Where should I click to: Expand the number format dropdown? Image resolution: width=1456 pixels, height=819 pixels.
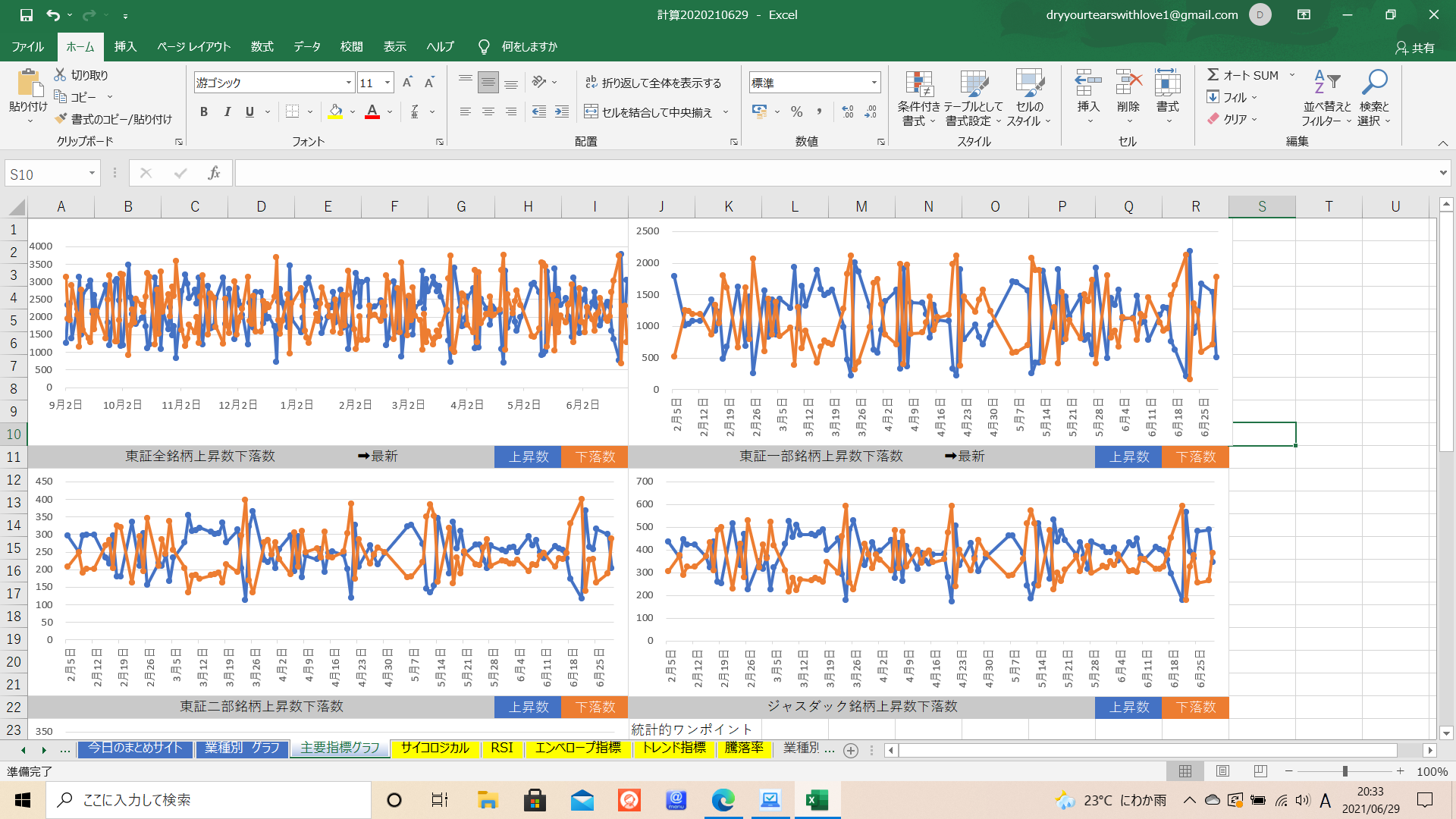[874, 83]
